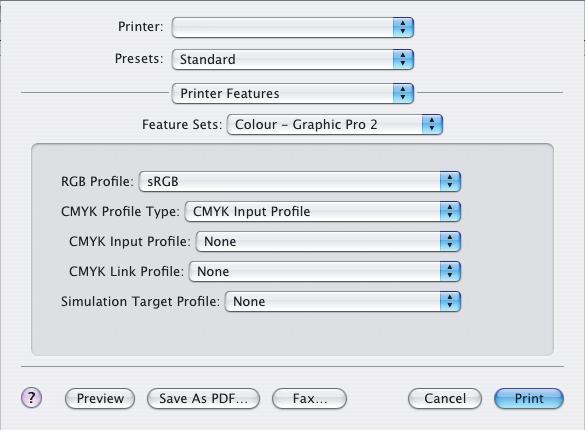Open the CMYK Input Profile dropdown showing None
This screenshot has height=430, width=585.
pyautogui.click(x=328, y=241)
